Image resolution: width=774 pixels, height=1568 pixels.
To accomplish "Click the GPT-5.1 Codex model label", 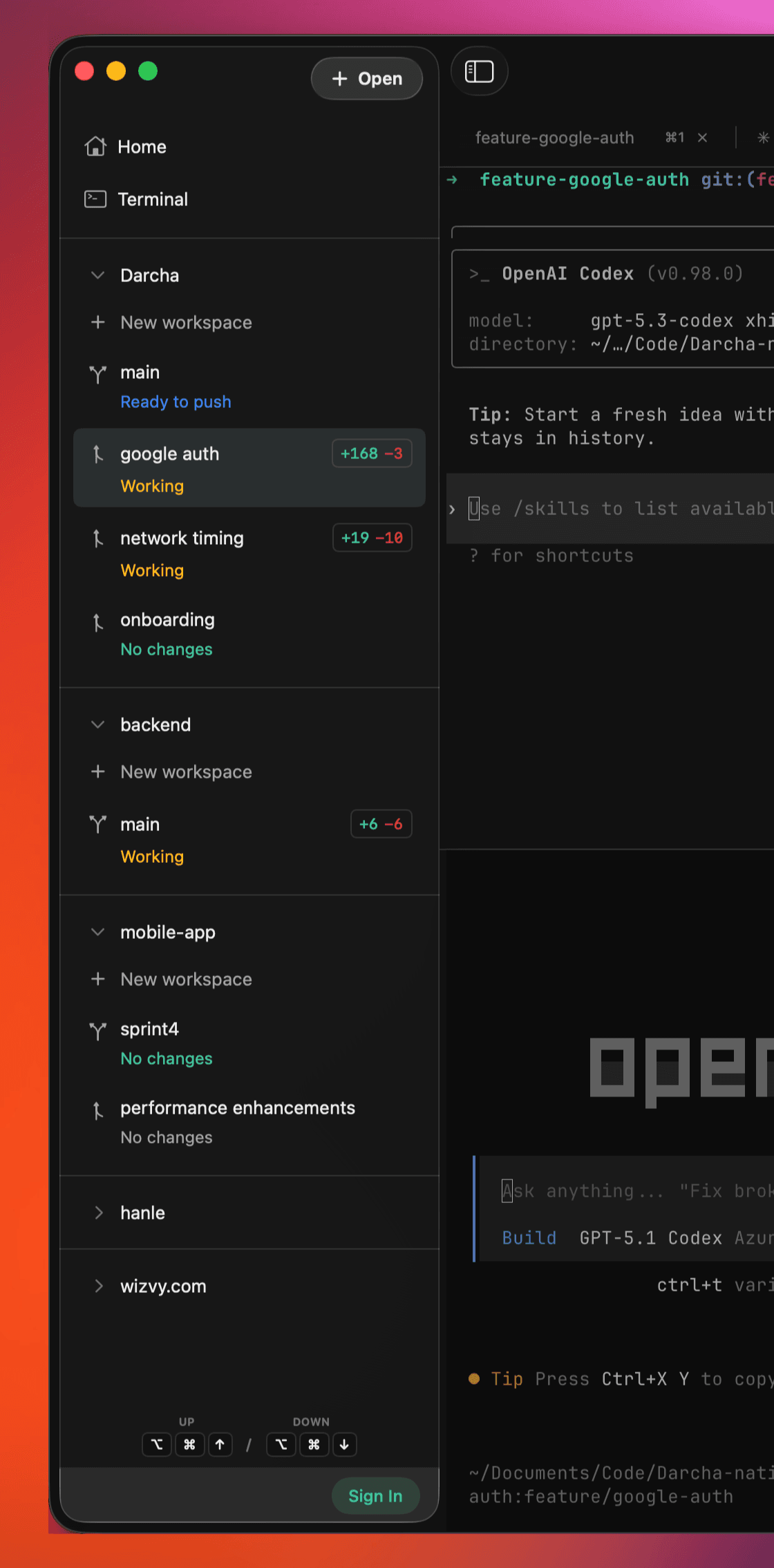I will point(651,1238).
